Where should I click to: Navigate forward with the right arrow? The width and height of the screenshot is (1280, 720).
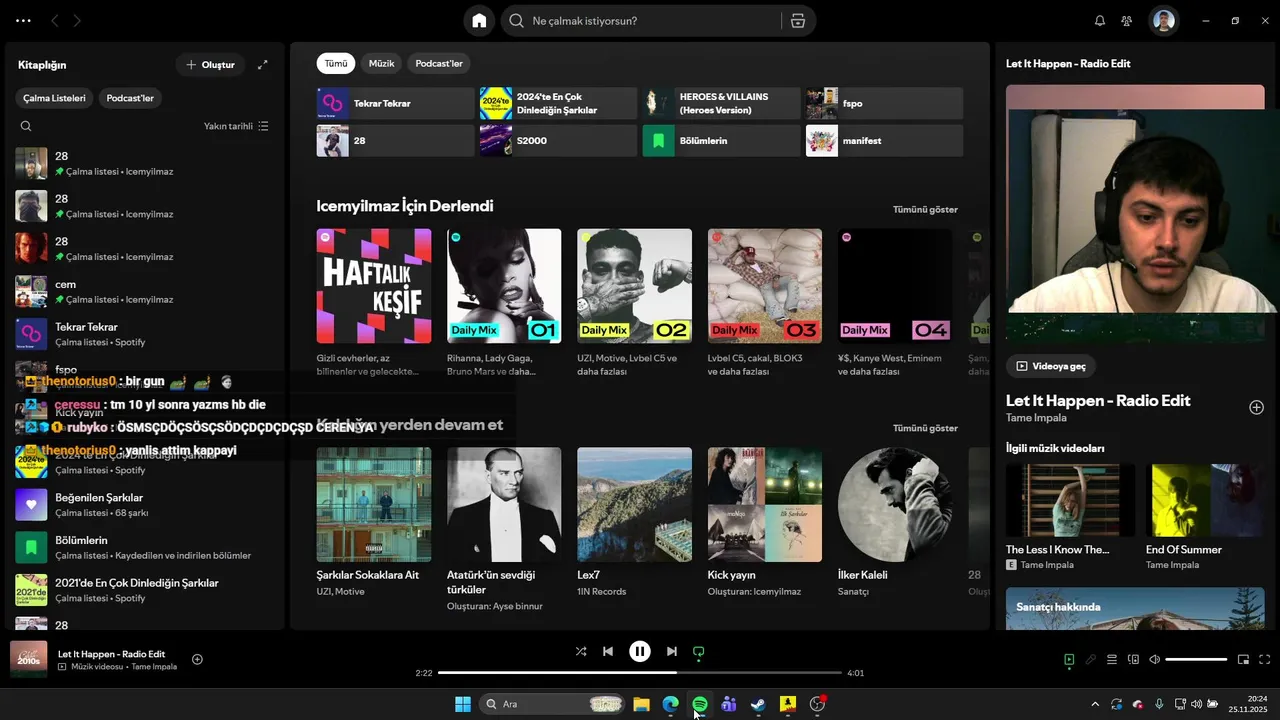pos(77,20)
